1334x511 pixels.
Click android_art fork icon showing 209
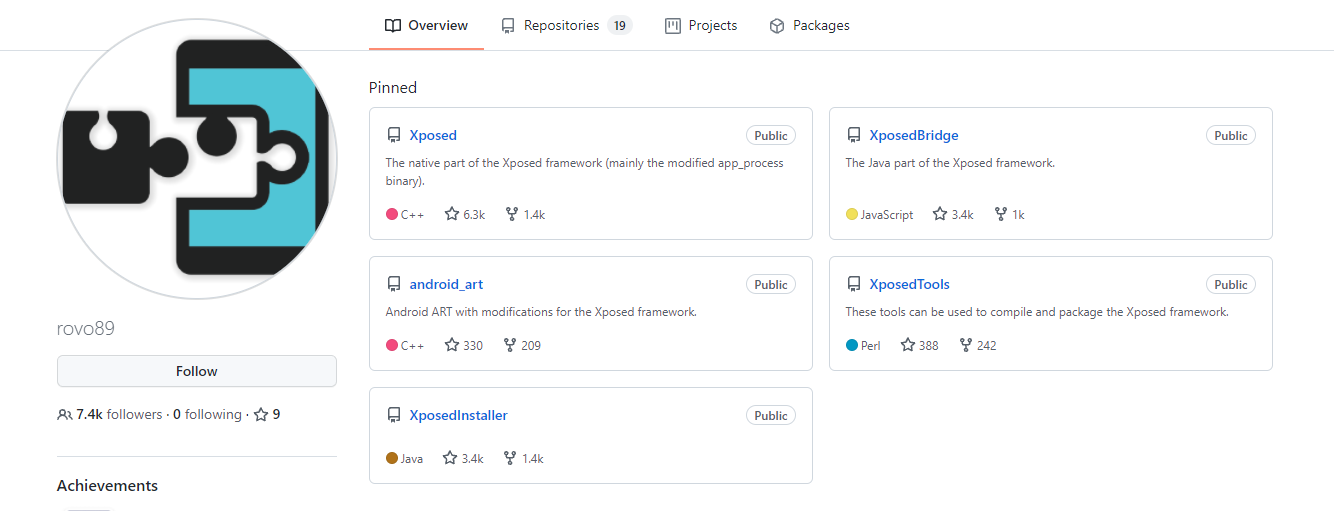510,345
